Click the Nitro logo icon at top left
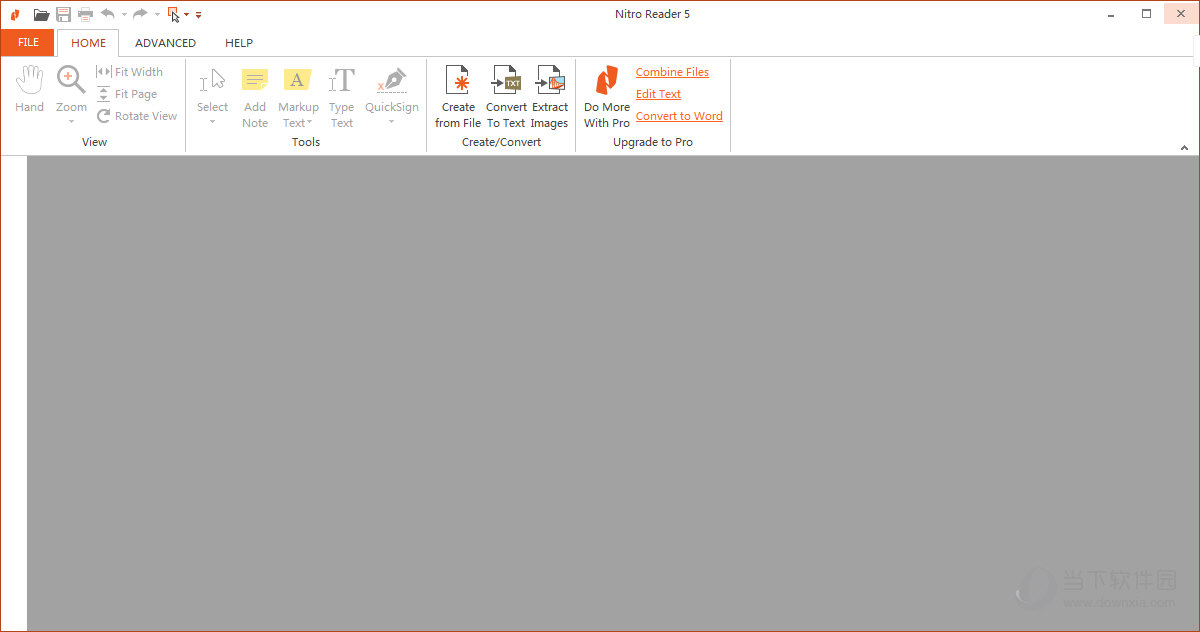Viewport: 1200px width, 632px height. click(x=14, y=14)
